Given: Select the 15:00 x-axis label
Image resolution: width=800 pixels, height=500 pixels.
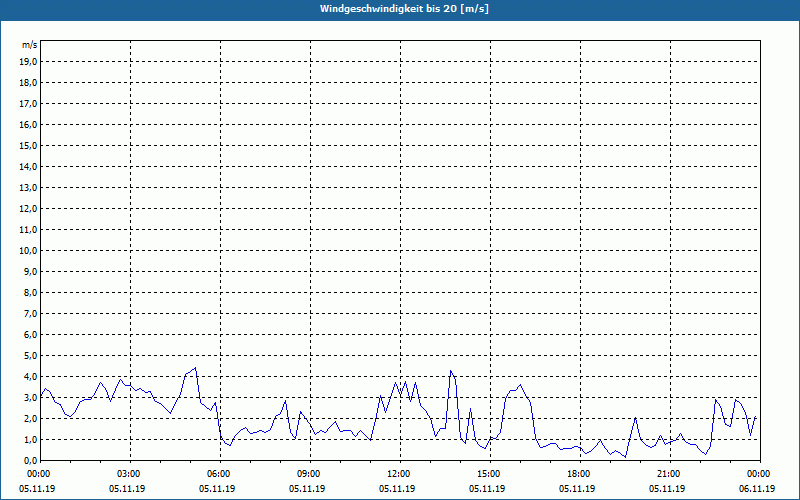Looking at the screenshot, I should tap(488, 474).
